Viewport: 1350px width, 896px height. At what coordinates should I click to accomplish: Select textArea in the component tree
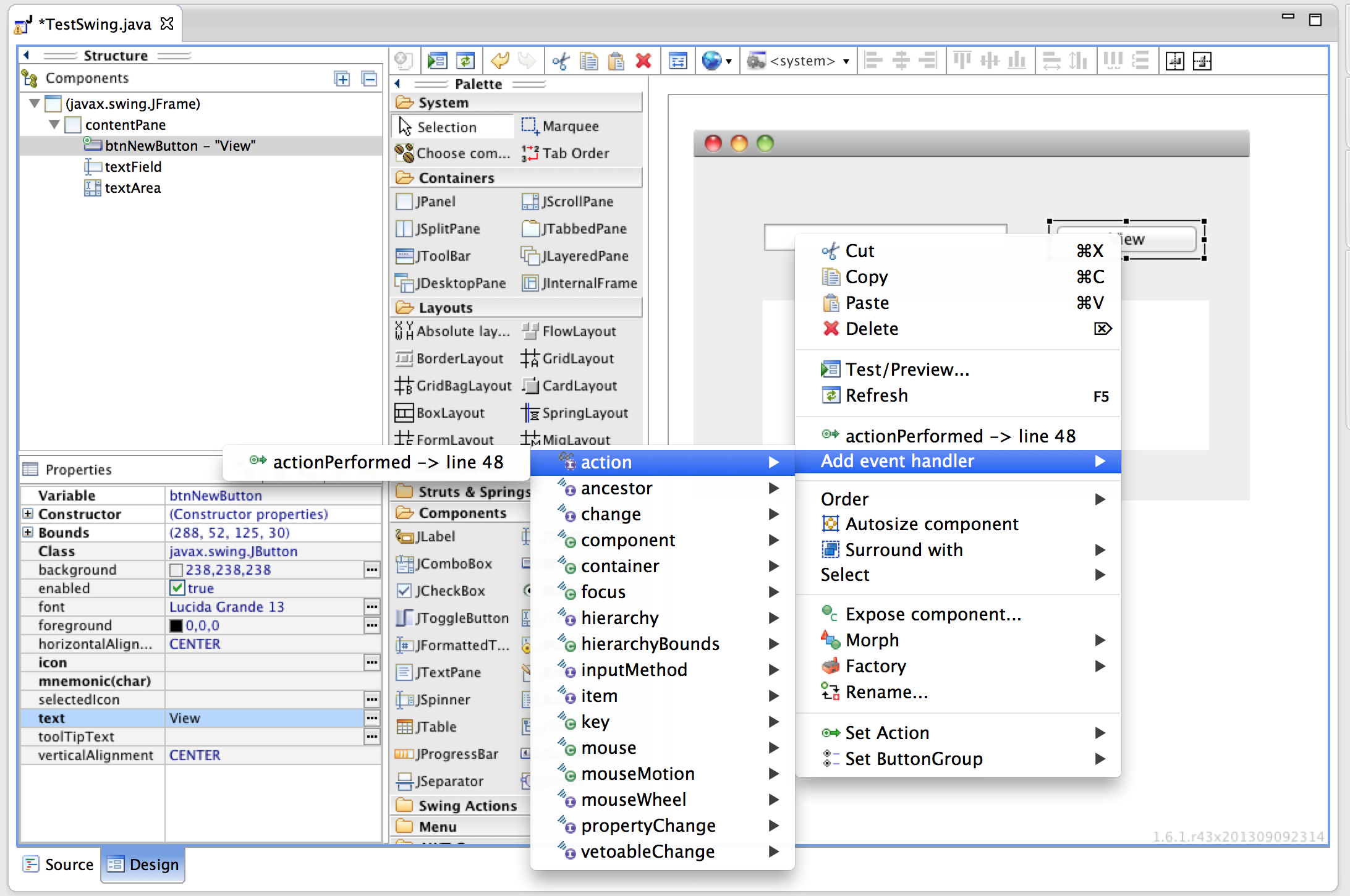[132, 188]
